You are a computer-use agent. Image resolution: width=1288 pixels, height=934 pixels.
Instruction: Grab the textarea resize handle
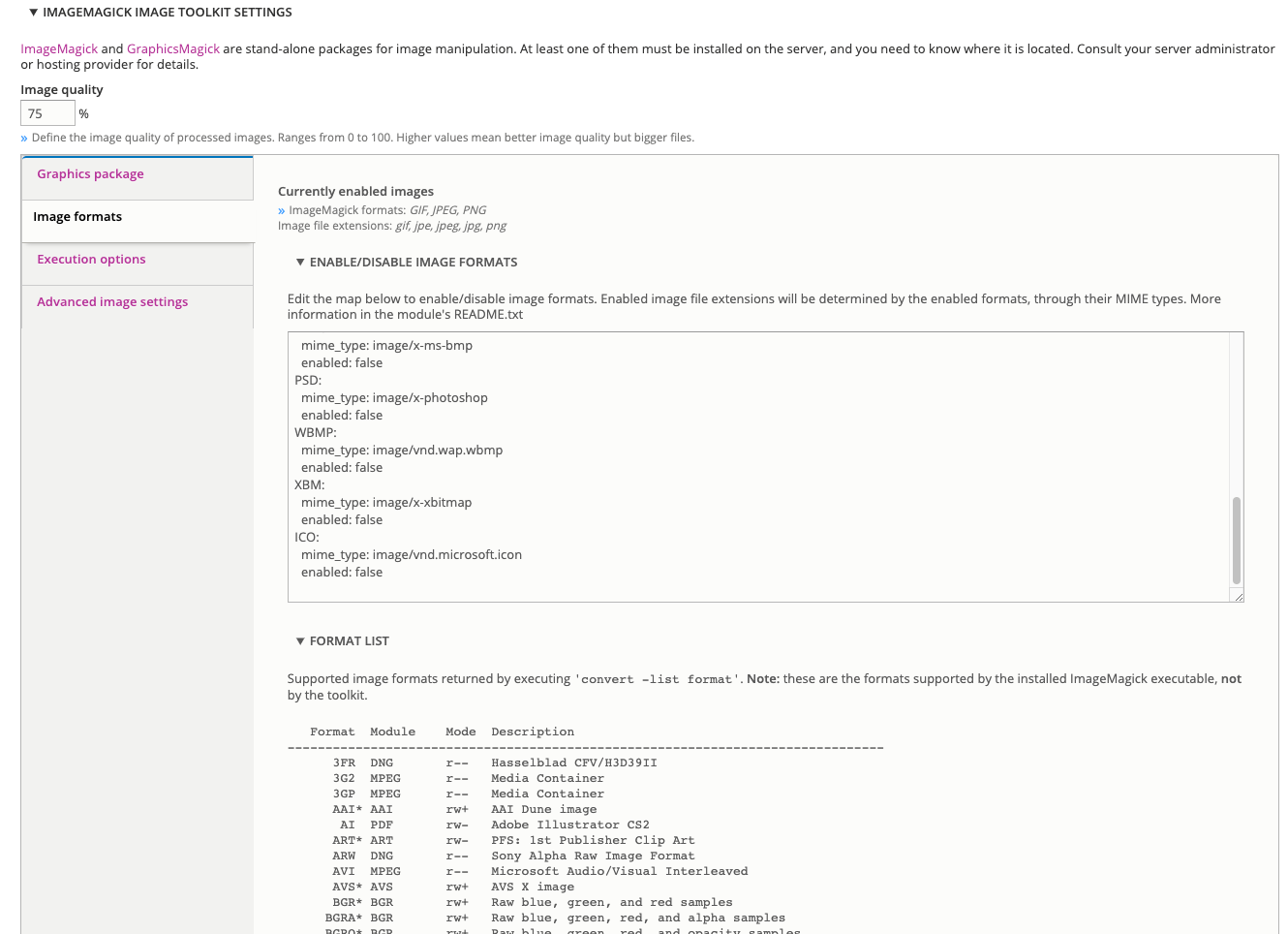[1238, 596]
